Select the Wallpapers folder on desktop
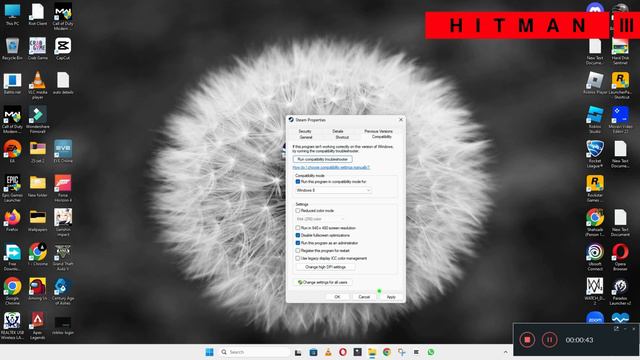Image resolution: width=640 pixels, height=360 pixels. [x=38, y=220]
